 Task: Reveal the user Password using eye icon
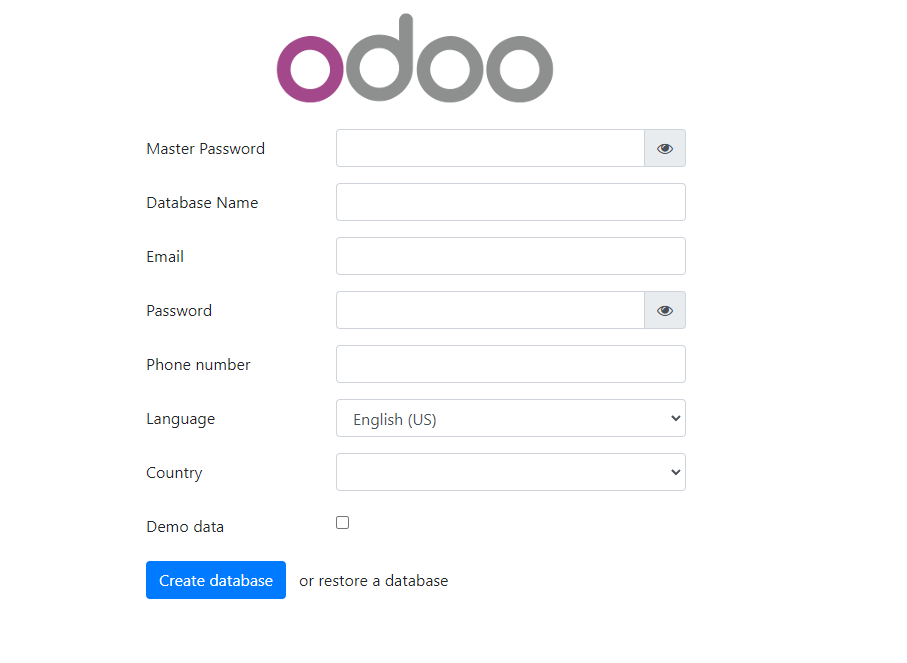665,310
